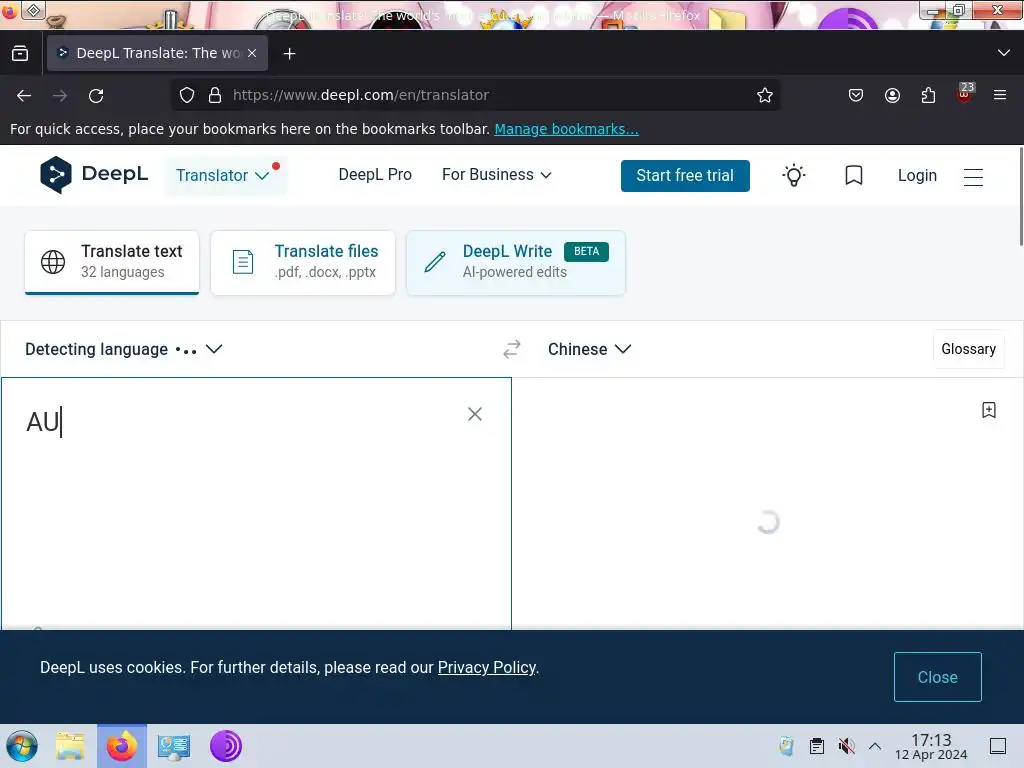Open the Firefox account icon
This screenshot has width=1024, height=768.
coord(892,95)
